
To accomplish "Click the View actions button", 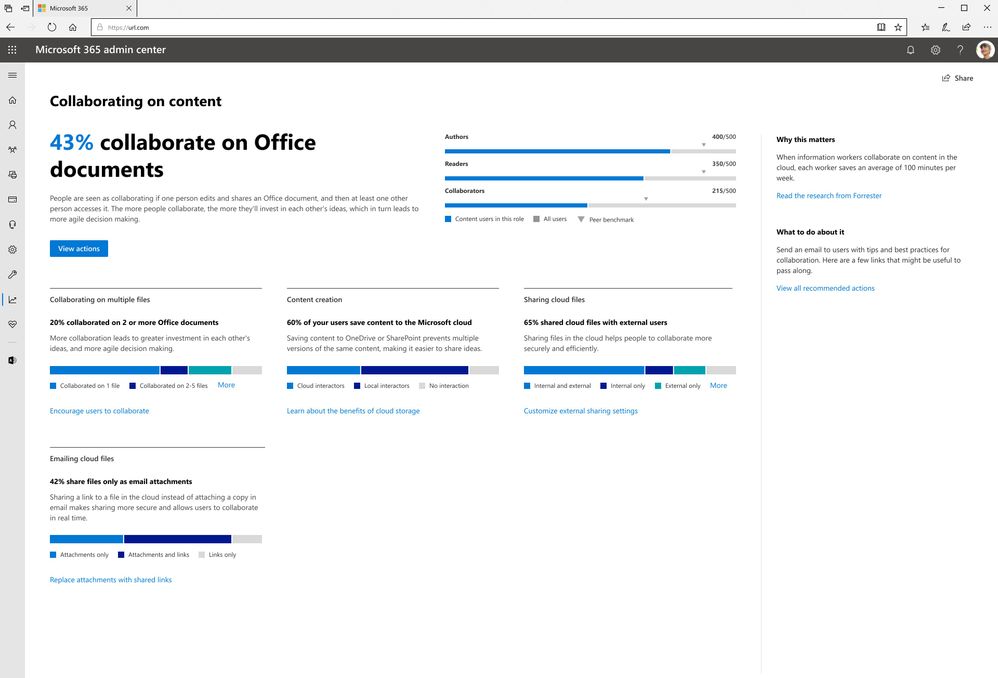I will coord(79,248).
